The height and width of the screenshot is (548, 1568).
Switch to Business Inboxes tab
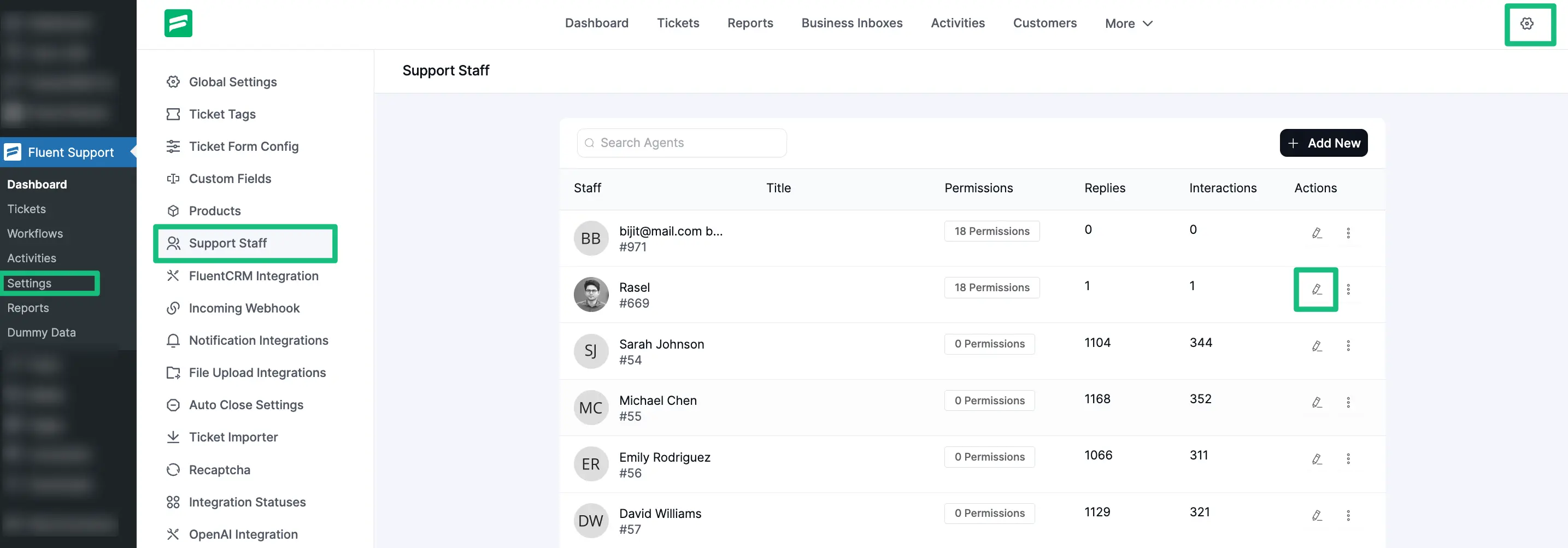pos(851,23)
